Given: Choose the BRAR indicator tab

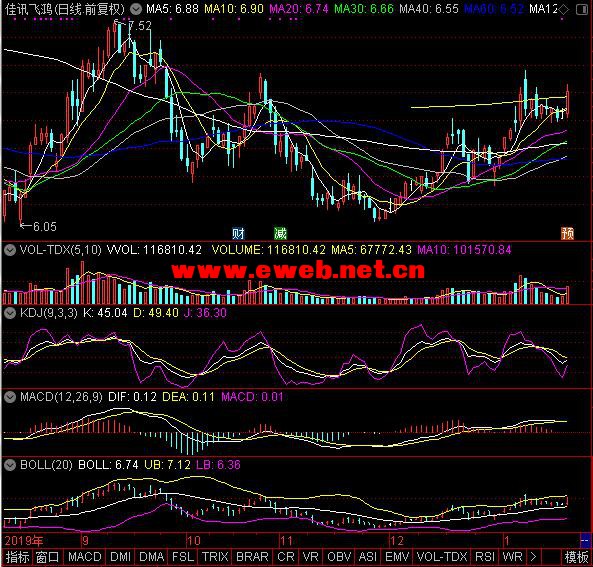Looking at the screenshot, I should tap(252, 557).
